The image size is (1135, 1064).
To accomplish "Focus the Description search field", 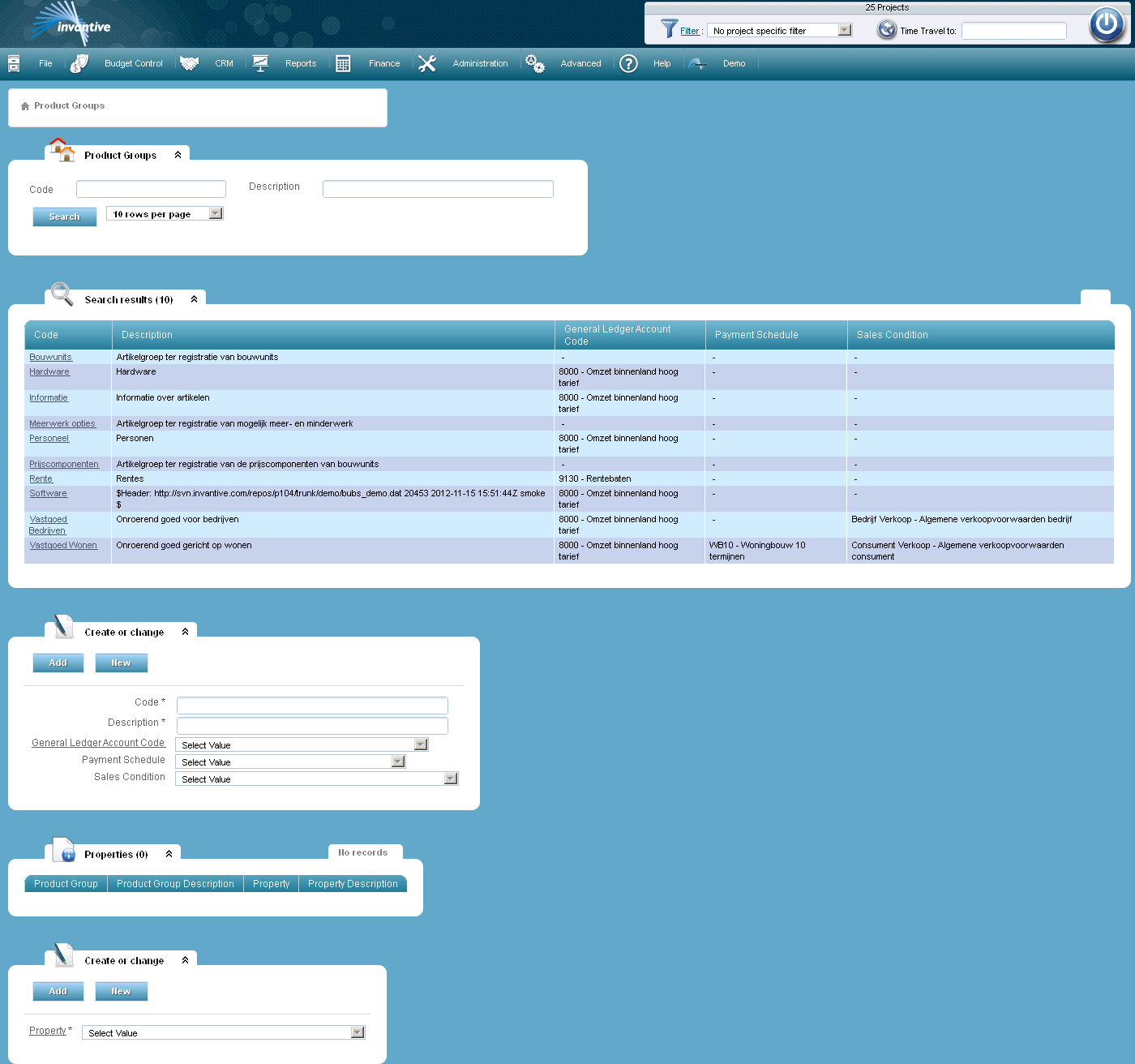I will [x=438, y=189].
